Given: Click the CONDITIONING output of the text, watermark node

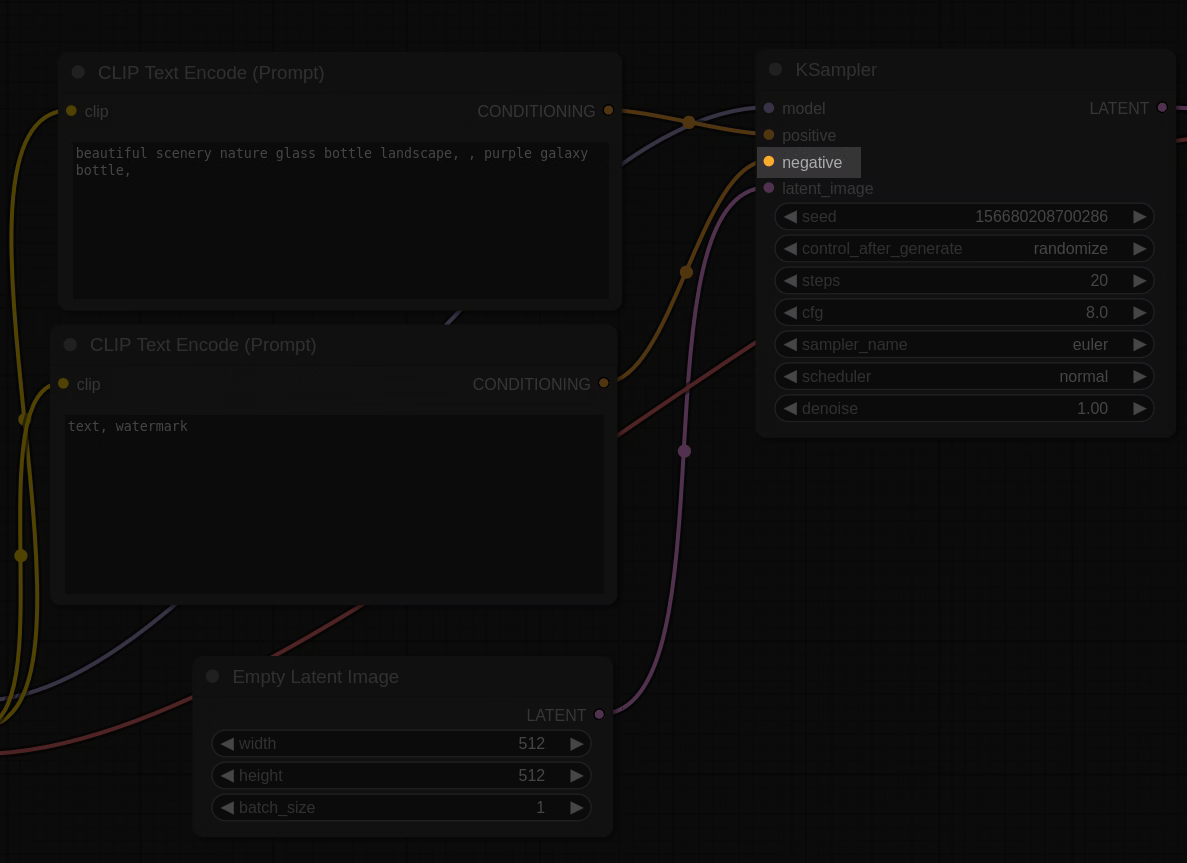Looking at the screenshot, I should (603, 383).
